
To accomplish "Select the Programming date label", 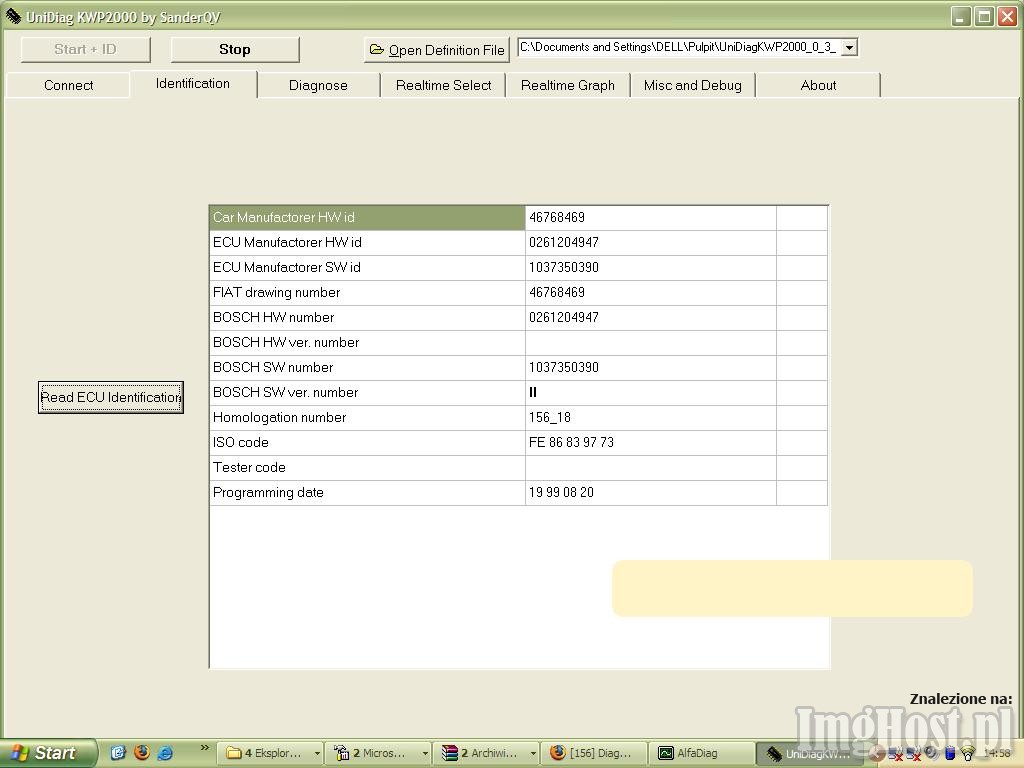I will 268,492.
